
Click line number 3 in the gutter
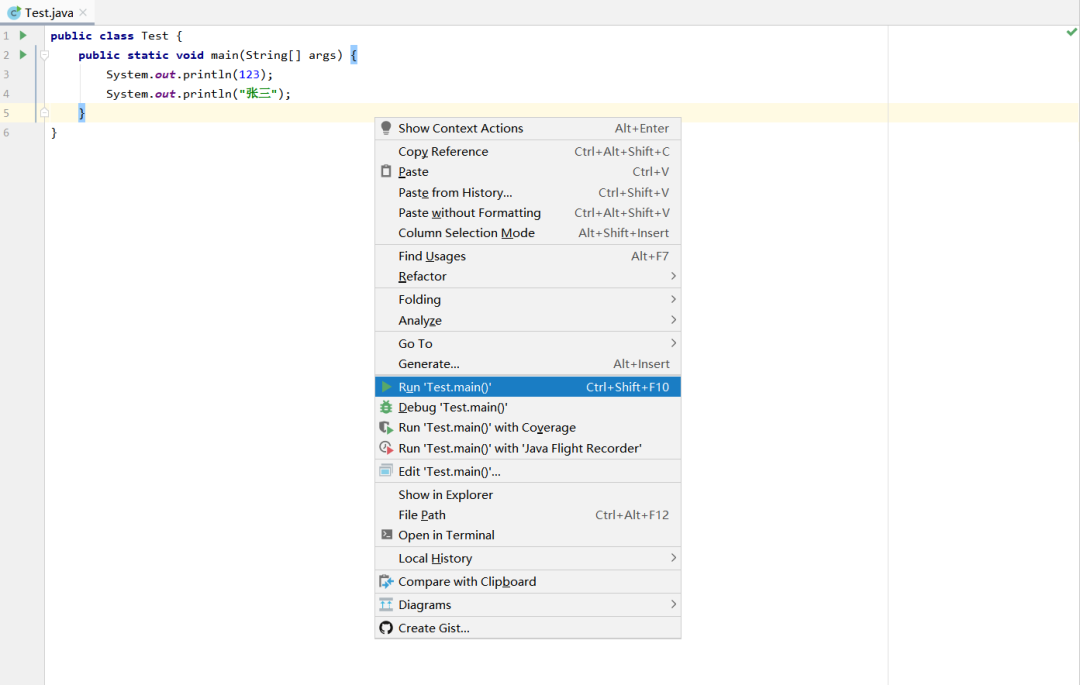[x=6, y=74]
